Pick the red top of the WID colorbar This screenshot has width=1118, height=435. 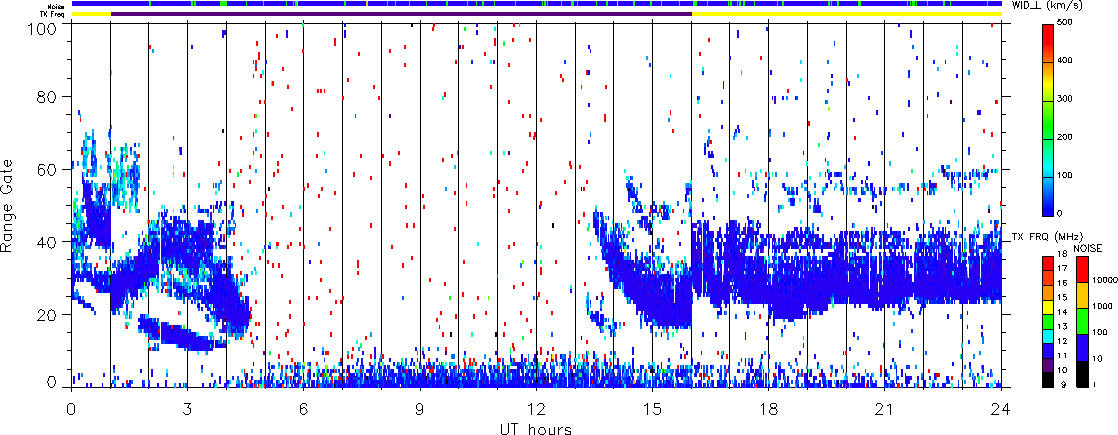point(1047,32)
